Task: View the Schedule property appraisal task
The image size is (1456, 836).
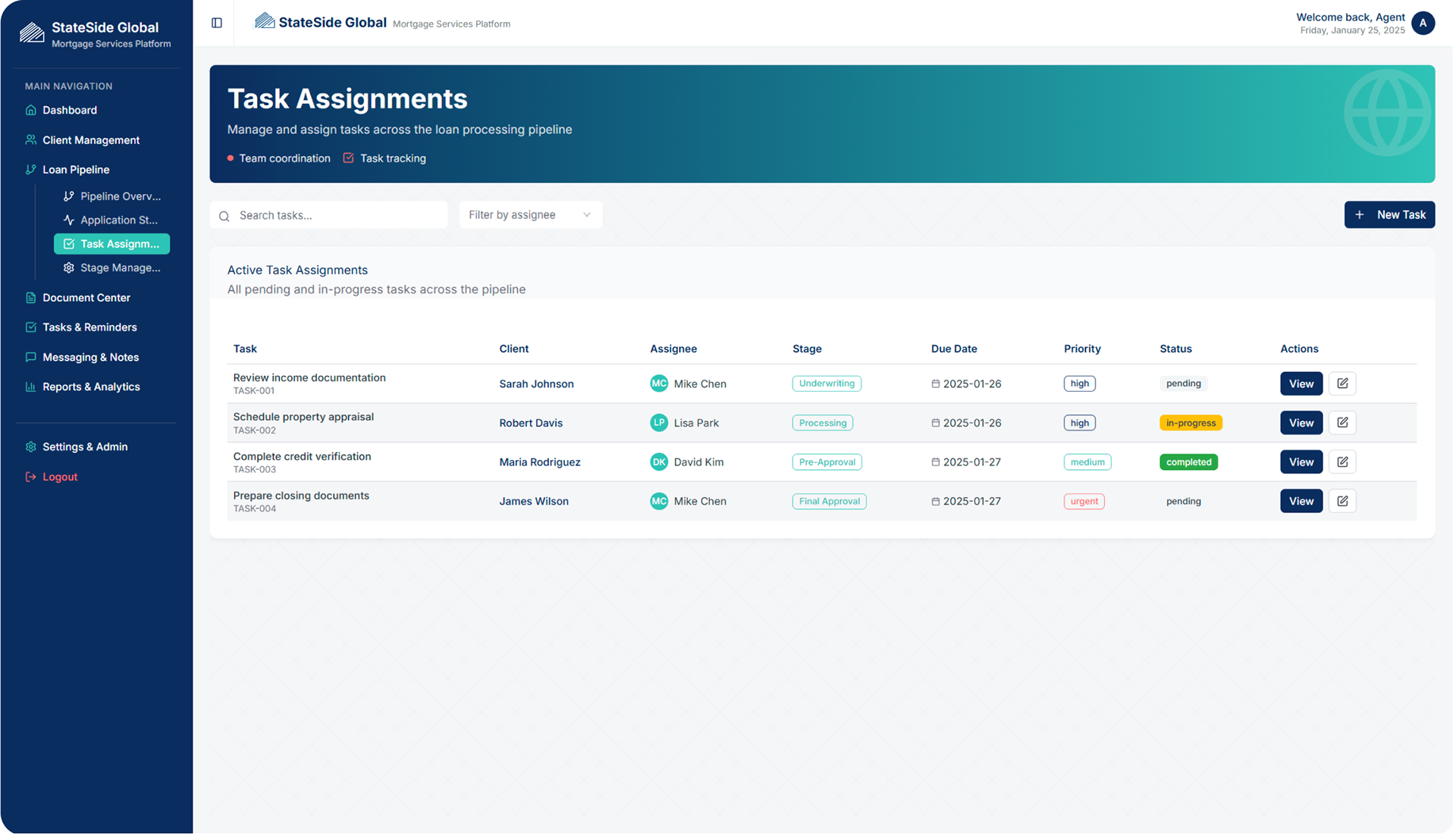Action: click(1301, 423)
